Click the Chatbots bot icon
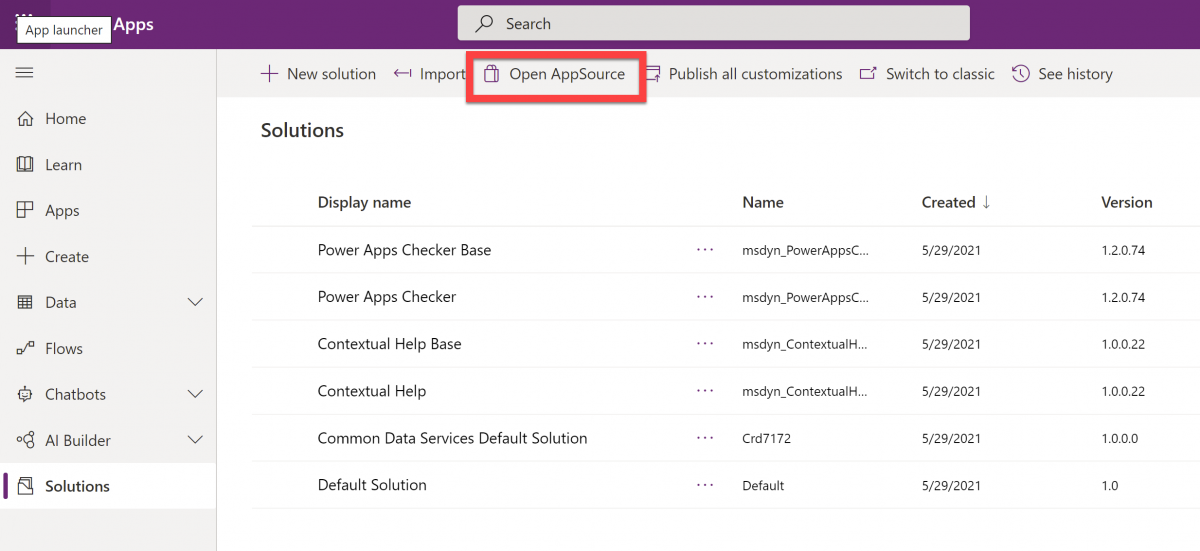The image size is (1200, 551). (26, 395)
